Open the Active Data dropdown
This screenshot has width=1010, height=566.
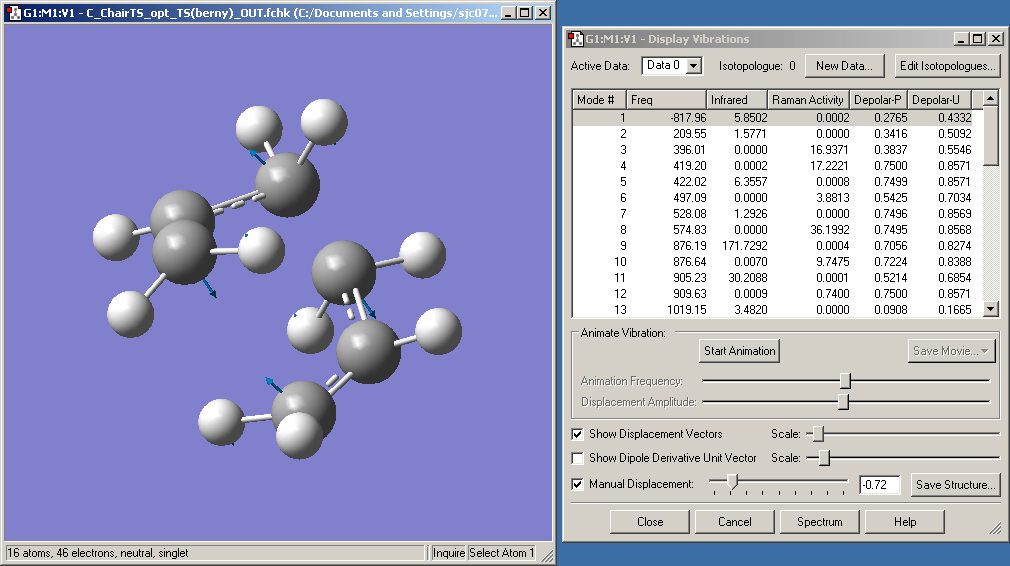(693, 66)
